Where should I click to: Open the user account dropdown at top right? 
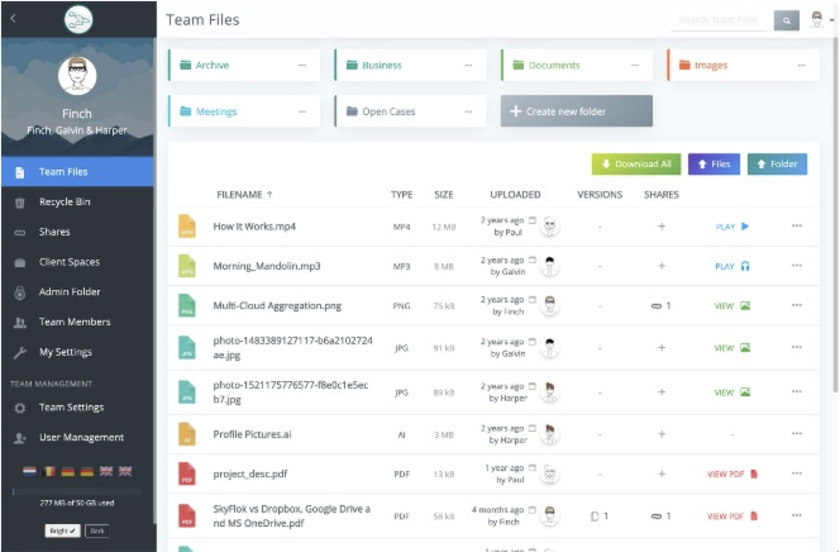coord(822,20)
